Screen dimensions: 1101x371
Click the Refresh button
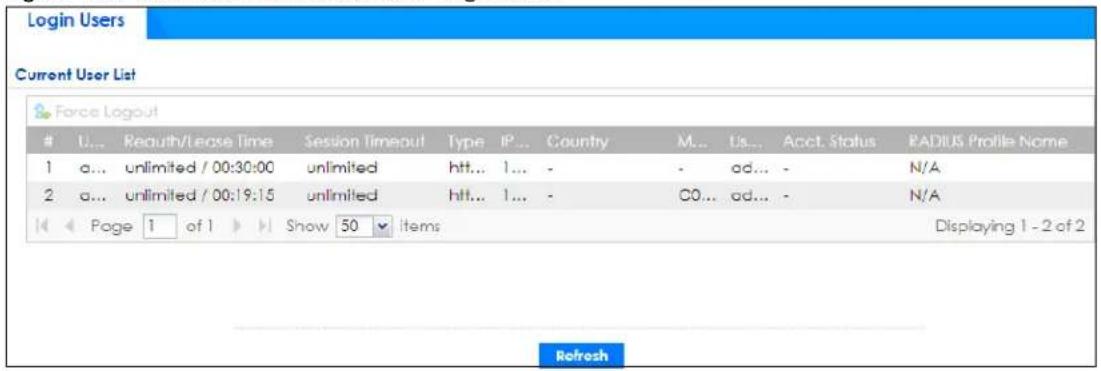point(581,356)
